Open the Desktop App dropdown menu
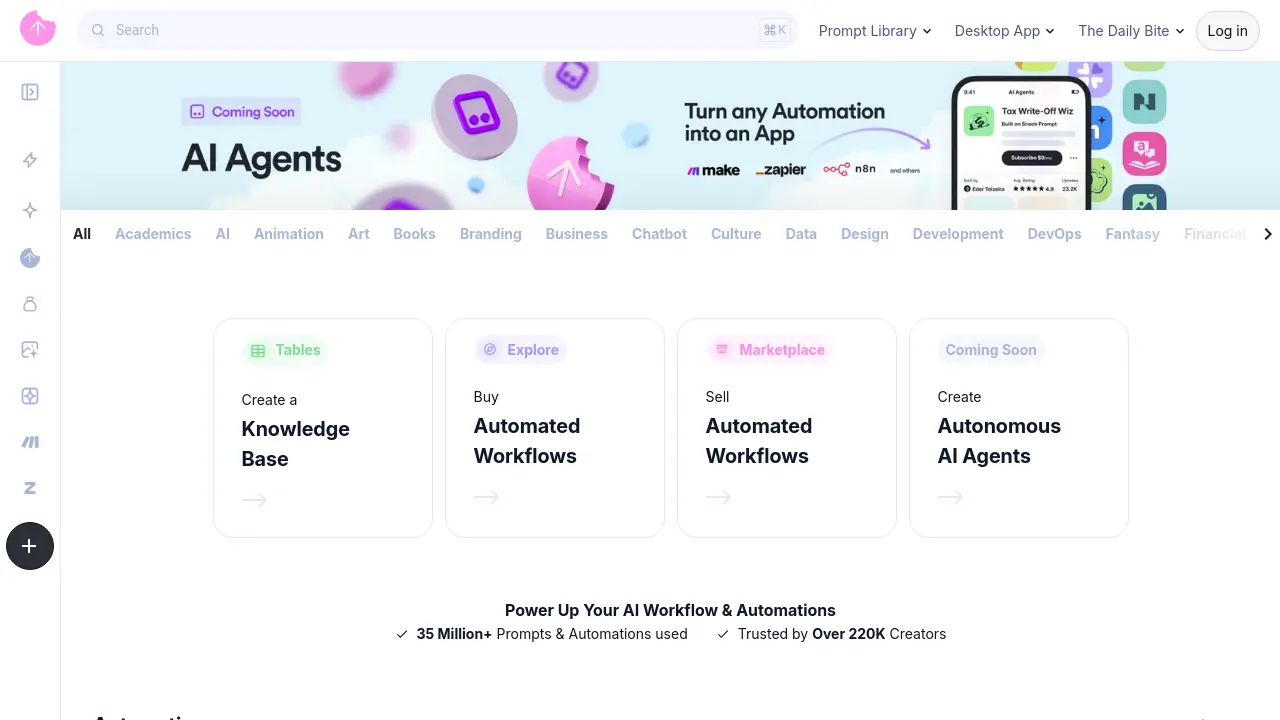Screen dimensions: 1280x720 coord(1004,31)
